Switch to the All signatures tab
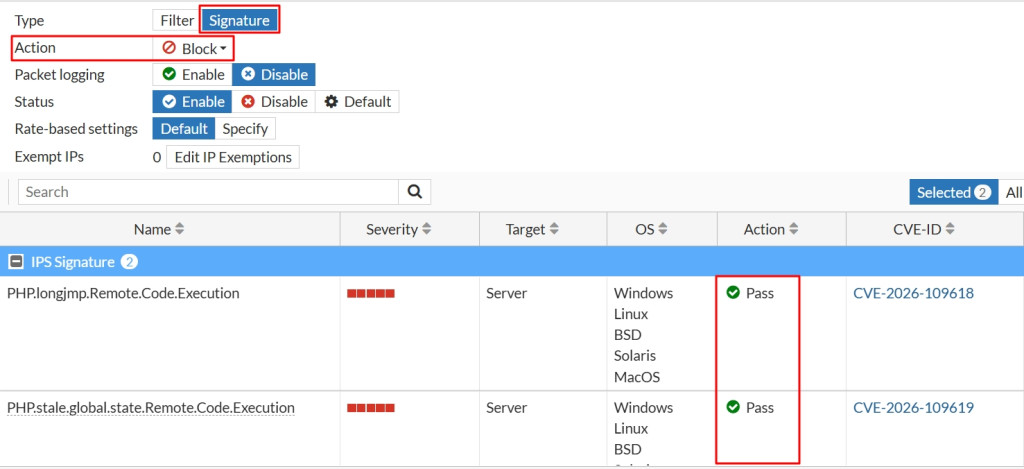 [x=1014, y=193]
